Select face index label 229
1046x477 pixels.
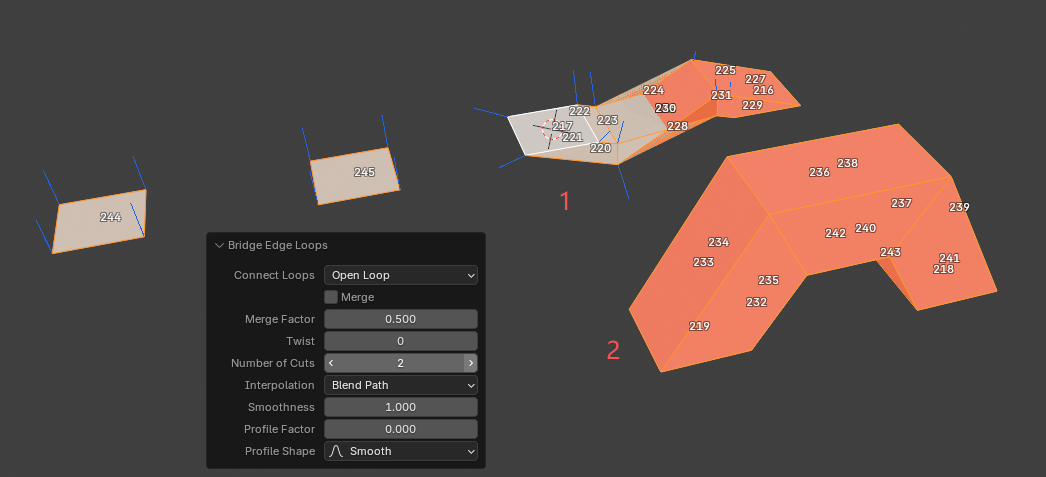(752, 105)
